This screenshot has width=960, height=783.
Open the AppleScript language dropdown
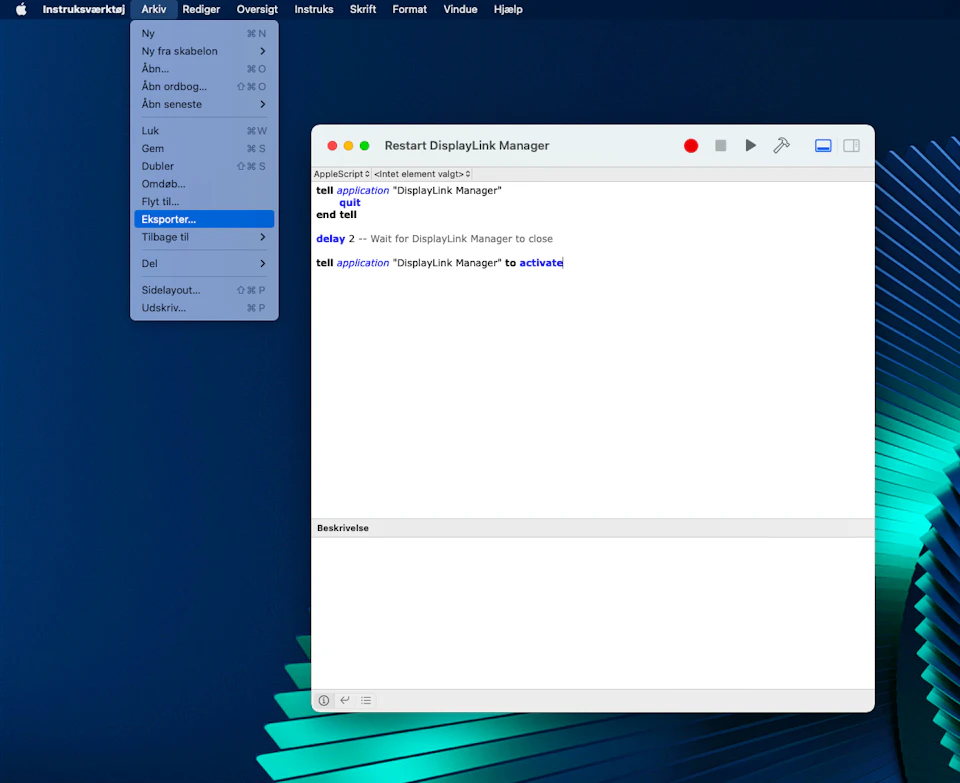[x=342, y=174]
